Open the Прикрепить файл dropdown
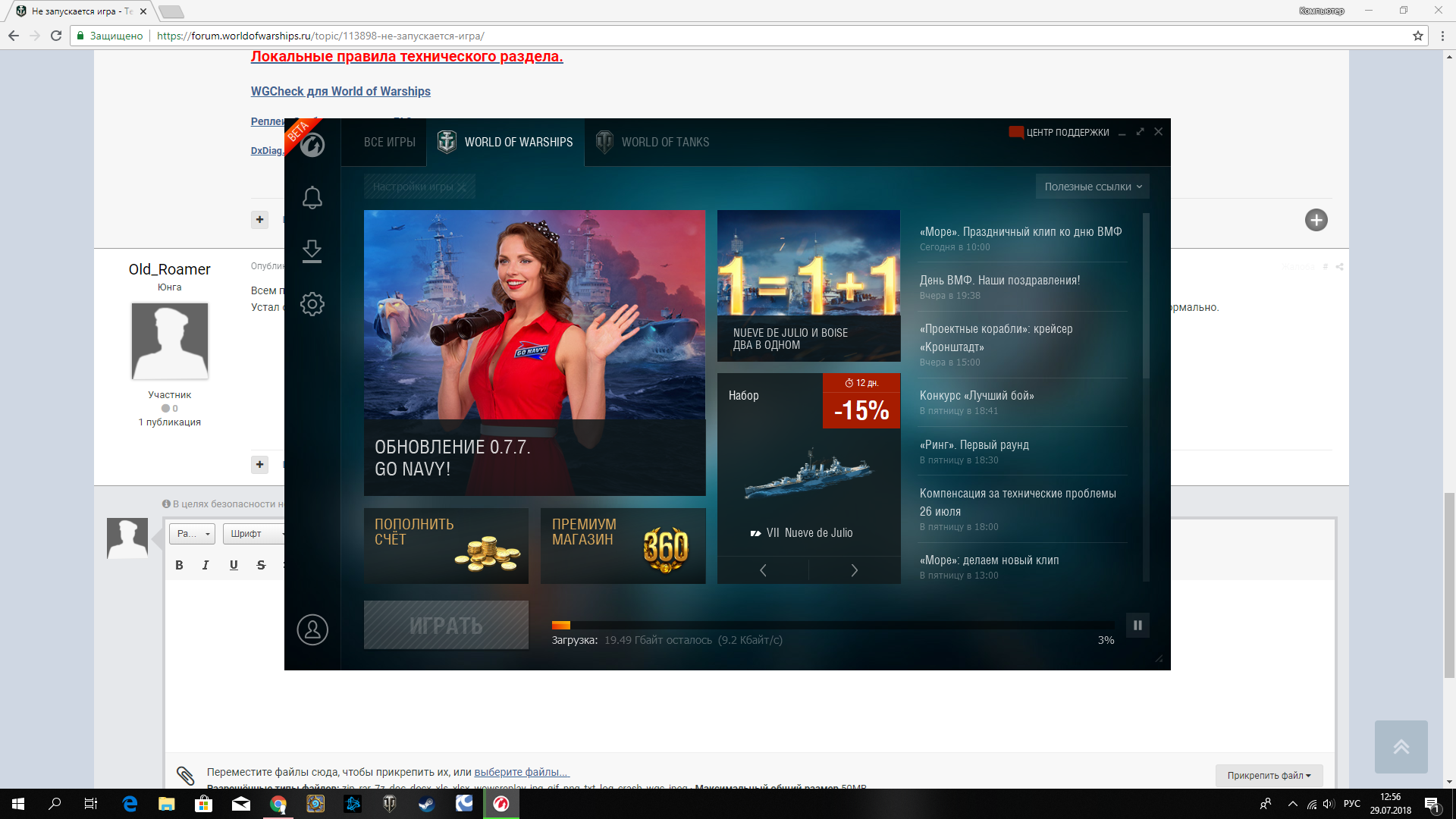The image size is (1456, 819). (1269, 775)
